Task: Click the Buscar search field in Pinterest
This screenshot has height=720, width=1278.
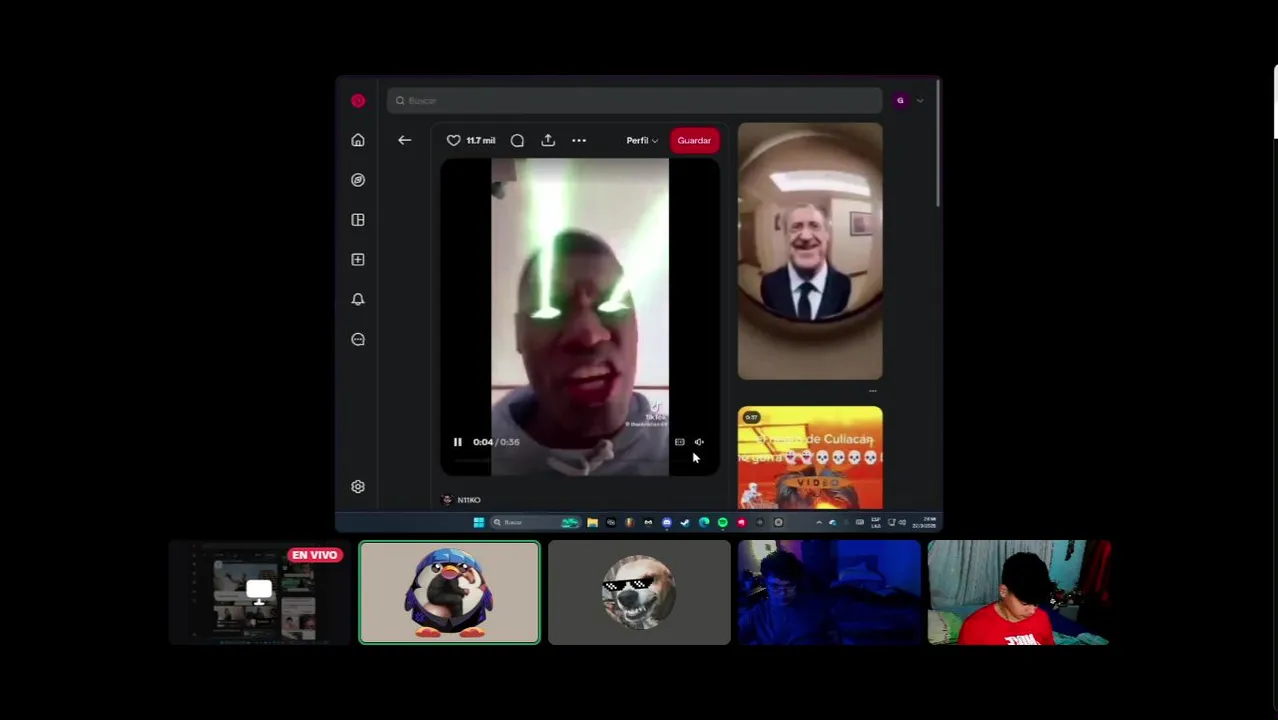Action: coord(634,101)
